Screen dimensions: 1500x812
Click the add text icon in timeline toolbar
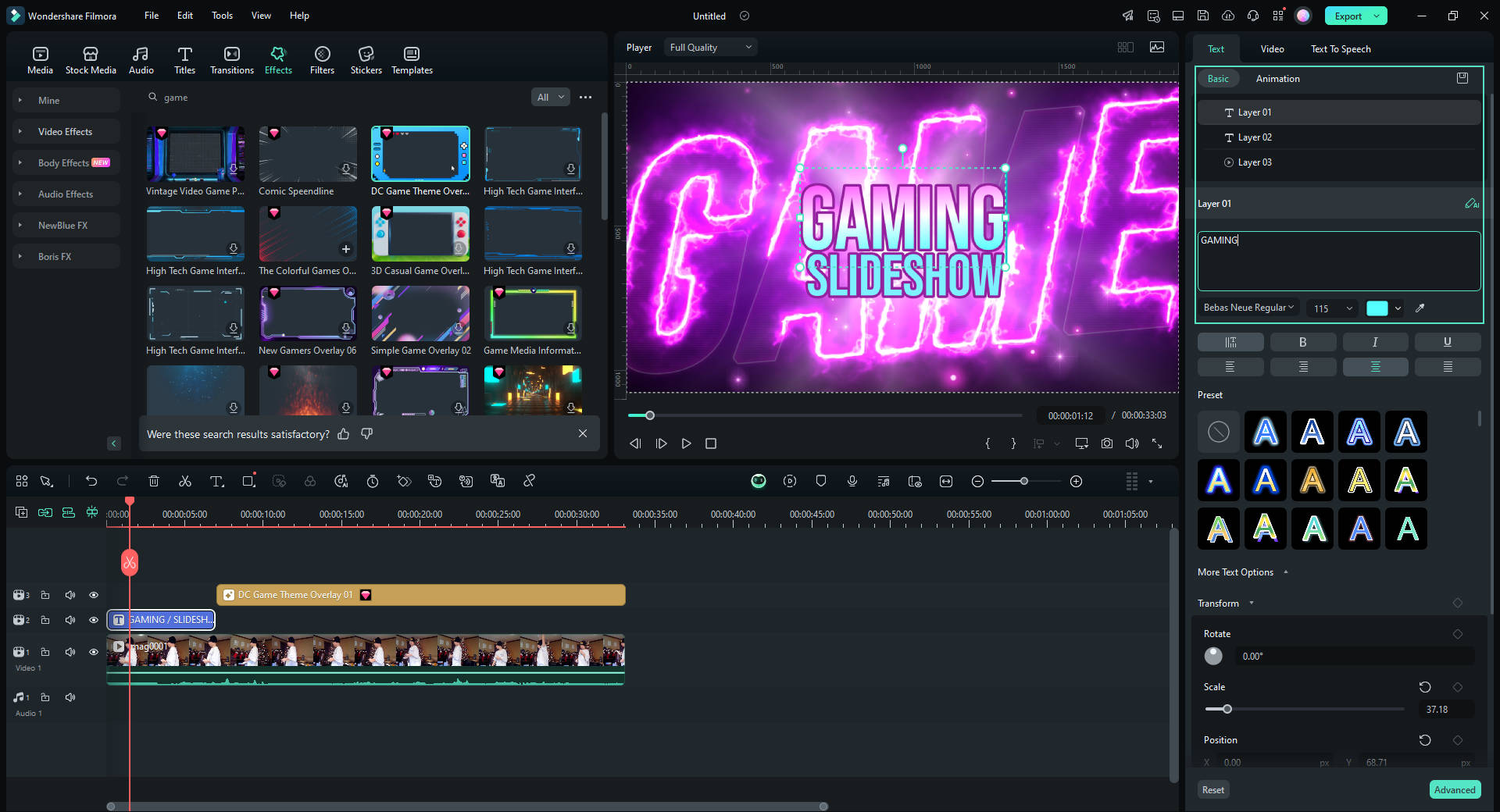(x=216, y=481)
